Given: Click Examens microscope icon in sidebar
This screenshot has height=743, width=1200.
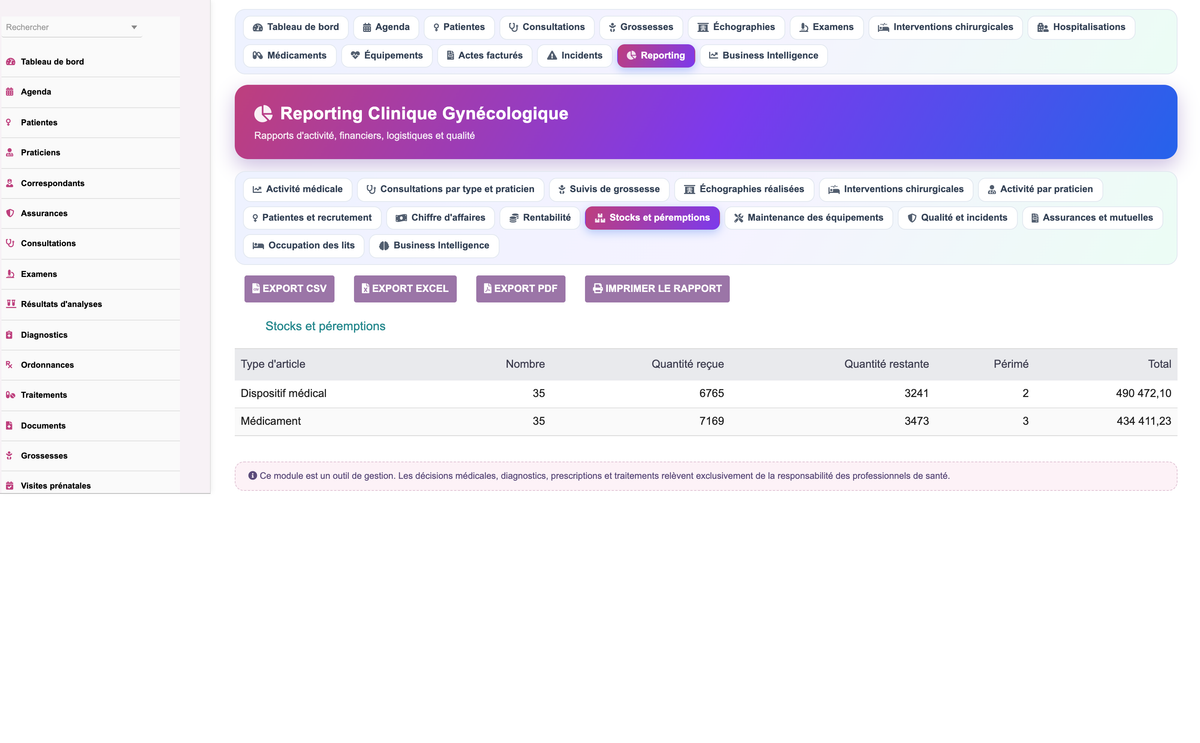Looking at the screenshot, I should 10,274.
